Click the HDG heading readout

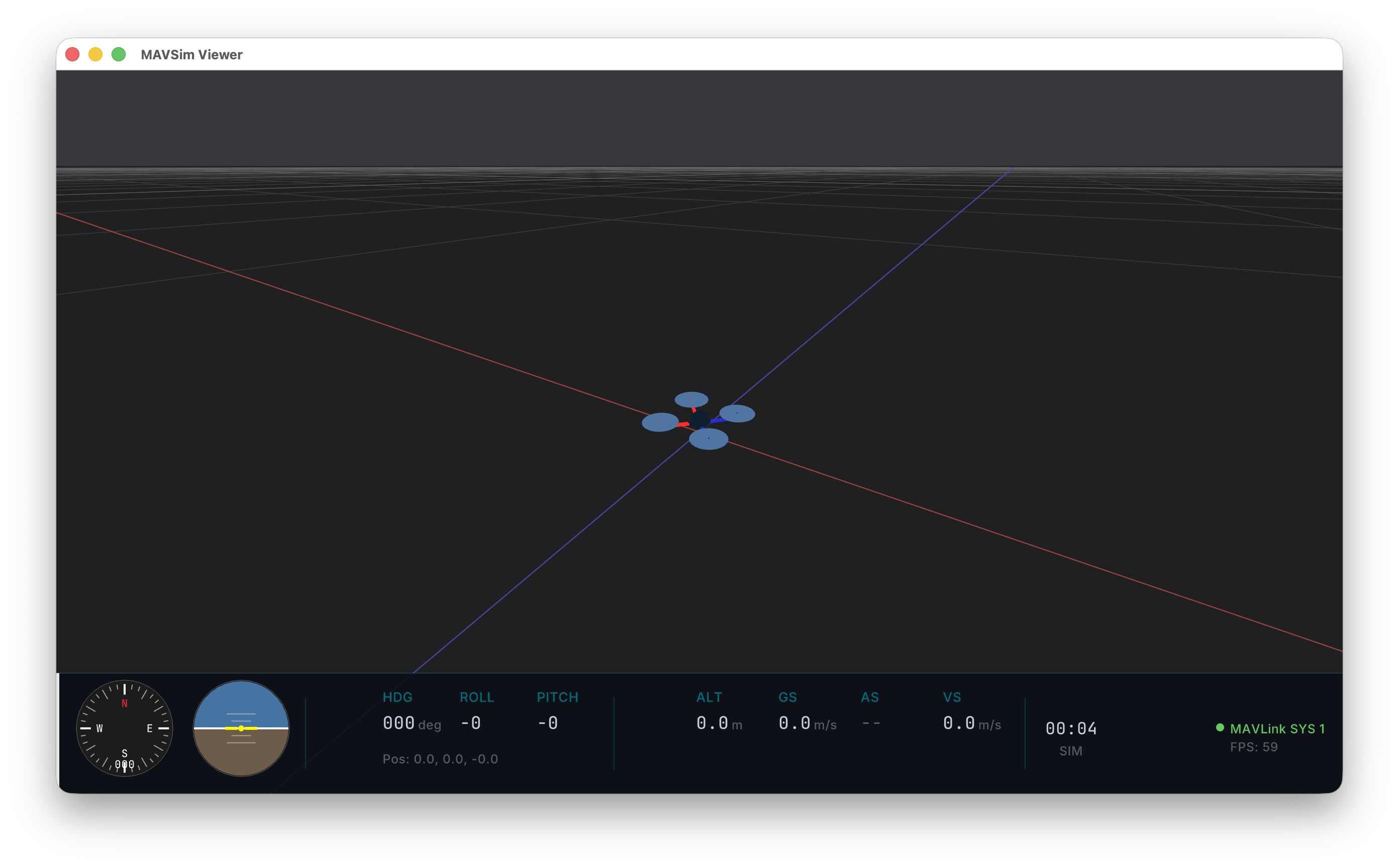pyautogui.click(x=398, y=723)
